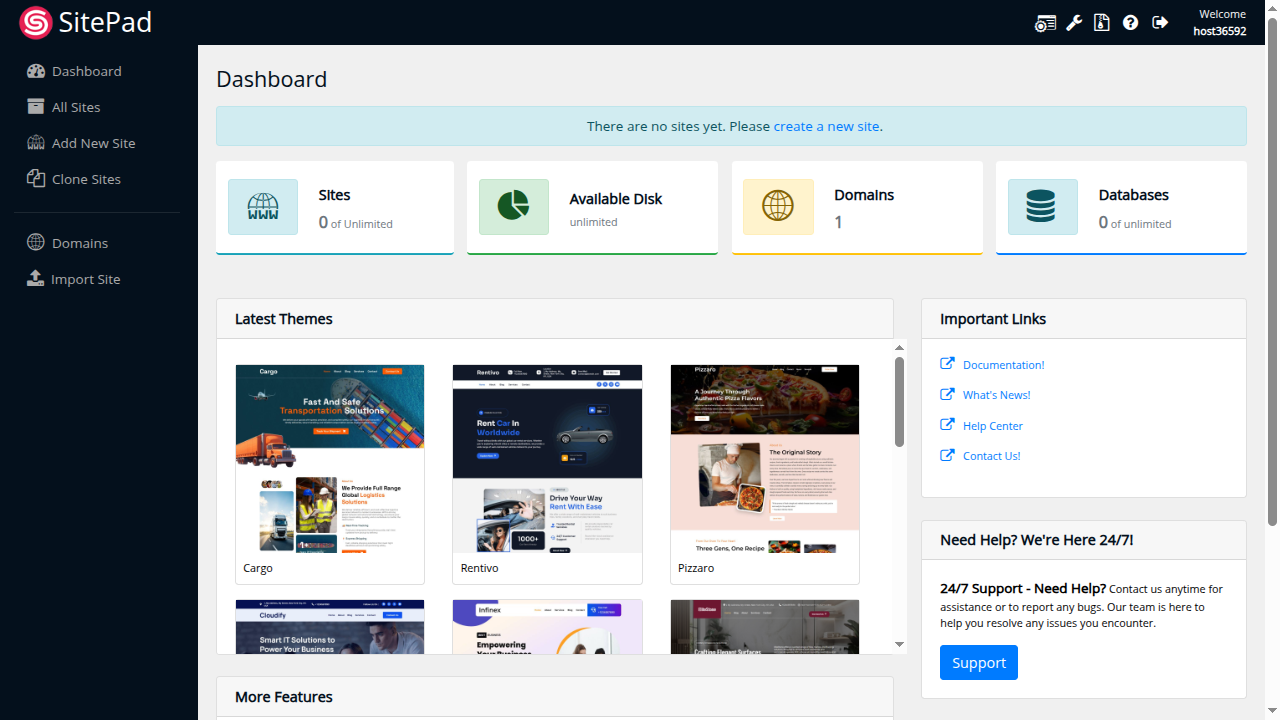Click the Cargo theme name label

[258, 568]
